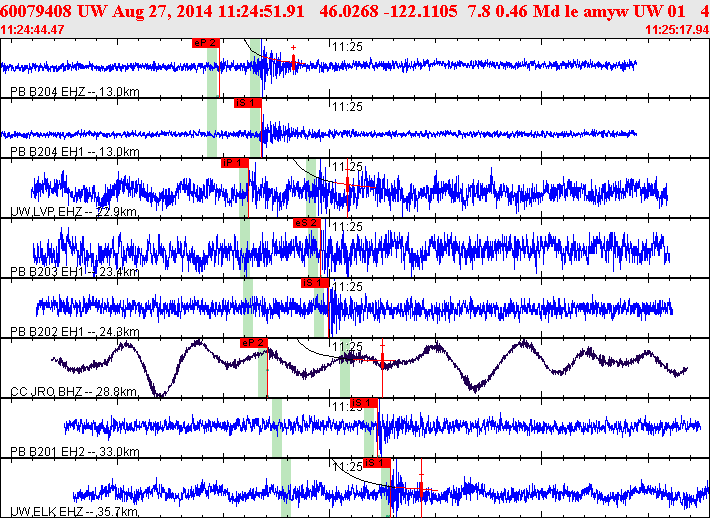Click the red P pick flag on LVP EHZ
The image size is (710, 518).
click(234, 163)
